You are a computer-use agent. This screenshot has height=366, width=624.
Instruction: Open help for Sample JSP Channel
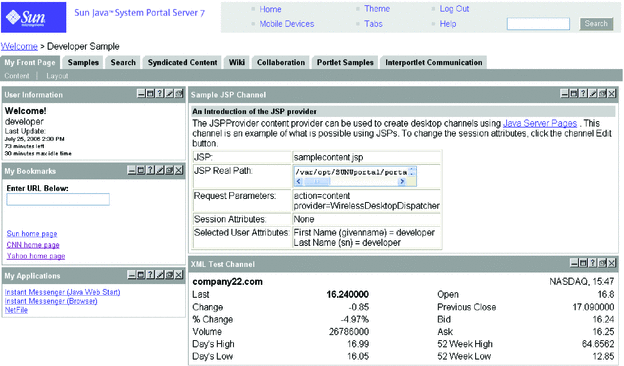[x=583, y=94]
